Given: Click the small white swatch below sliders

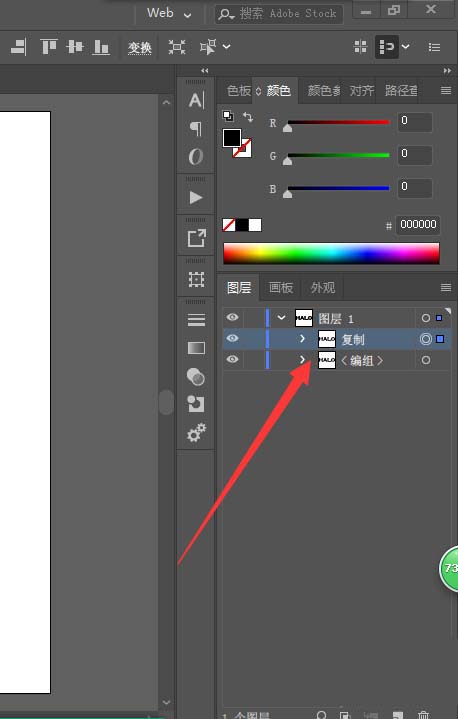Looking at the screenshot, I should tap(255, 225).
